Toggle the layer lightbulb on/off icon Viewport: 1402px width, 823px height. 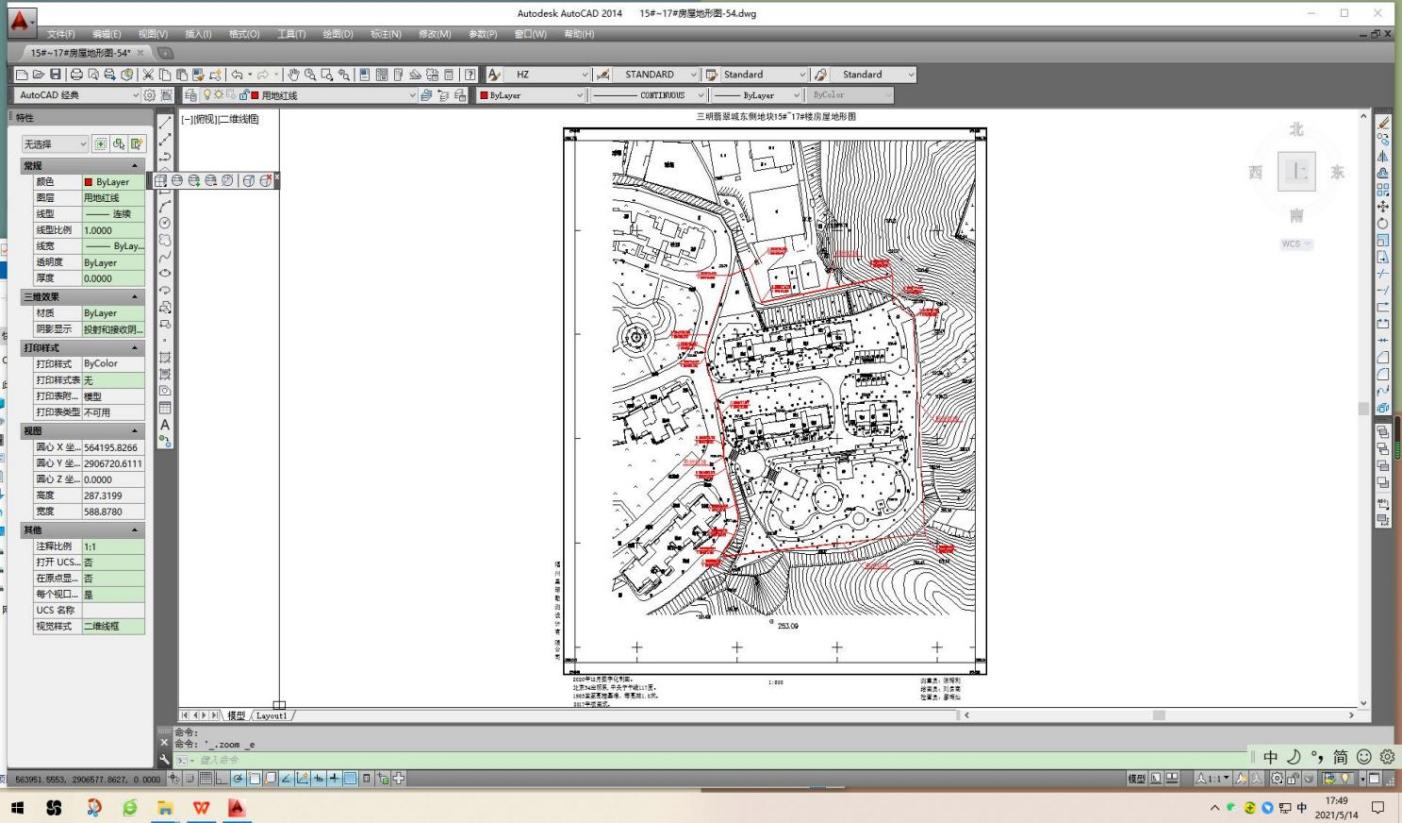tap(209, 96)
